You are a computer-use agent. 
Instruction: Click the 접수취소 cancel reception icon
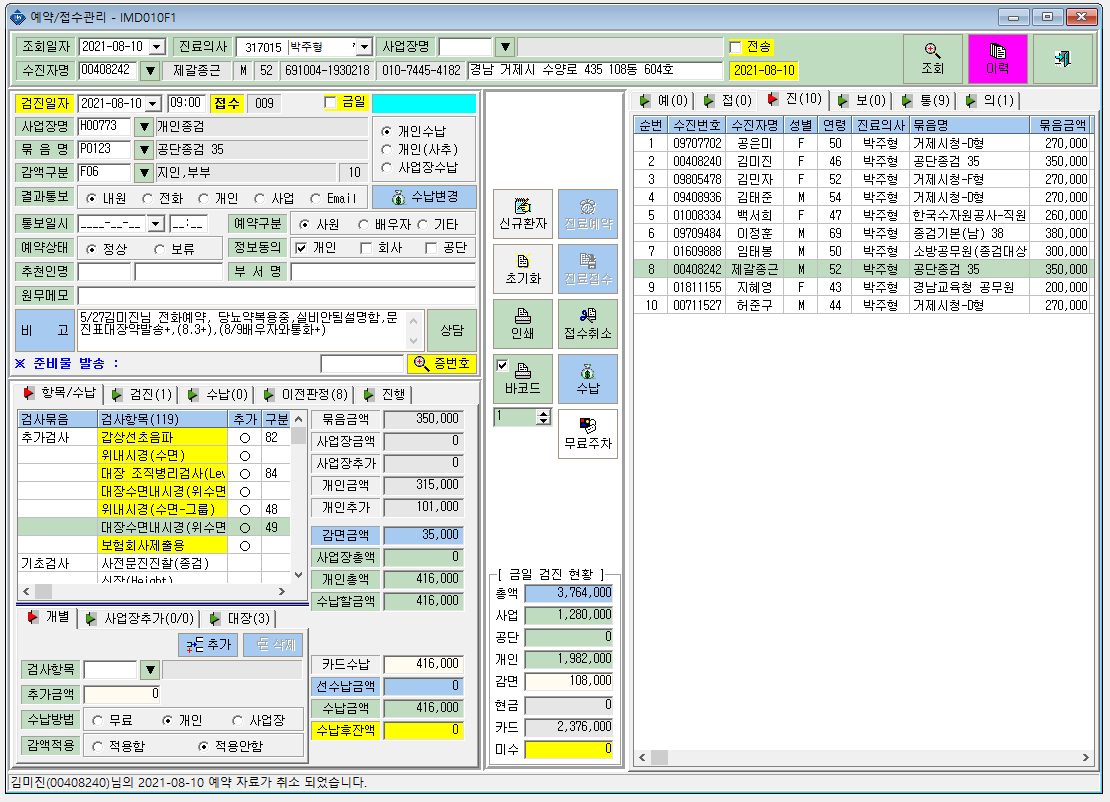click(x=588, y=323)
